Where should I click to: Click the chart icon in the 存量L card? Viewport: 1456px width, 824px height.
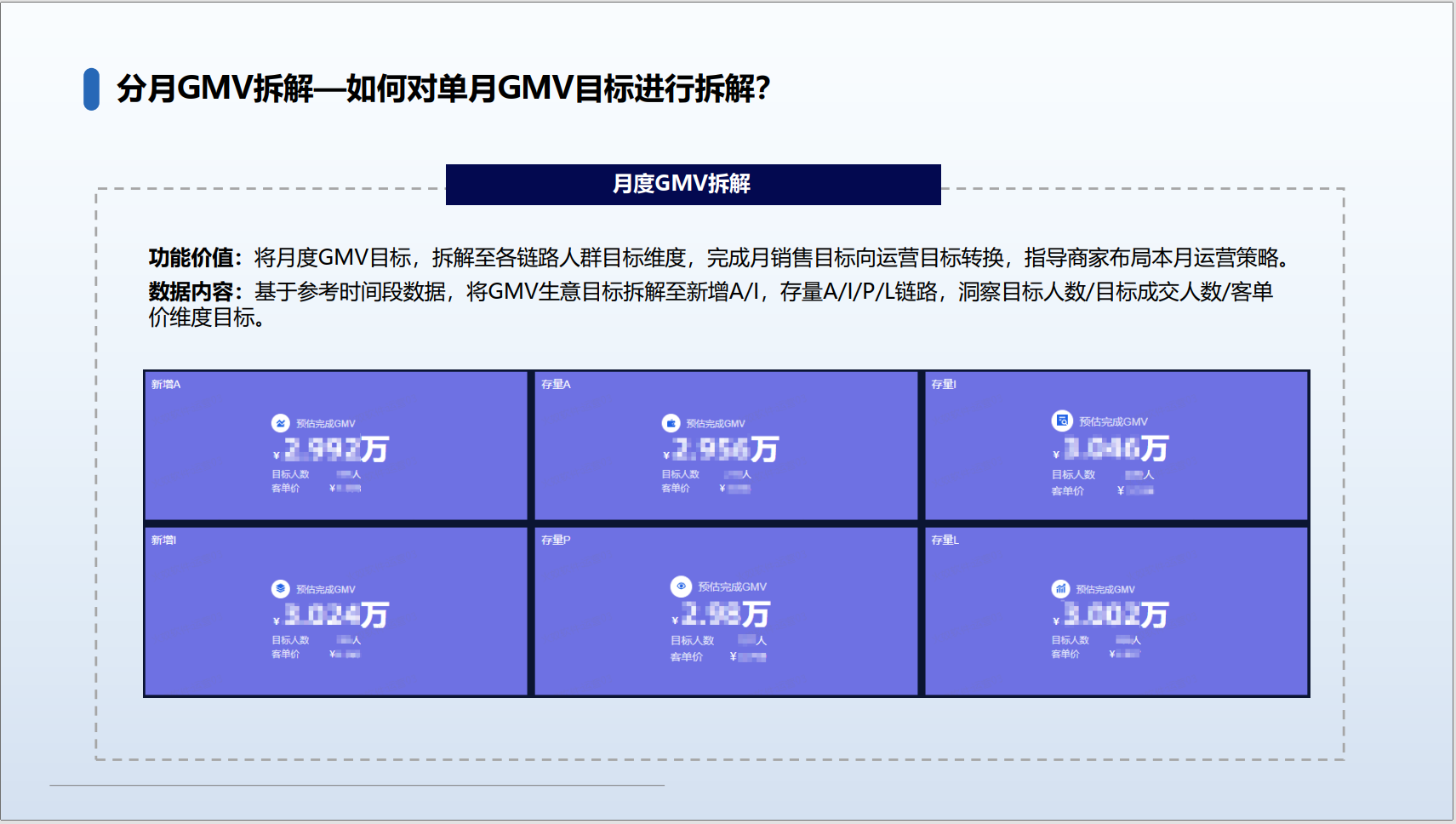point(1060,589)
